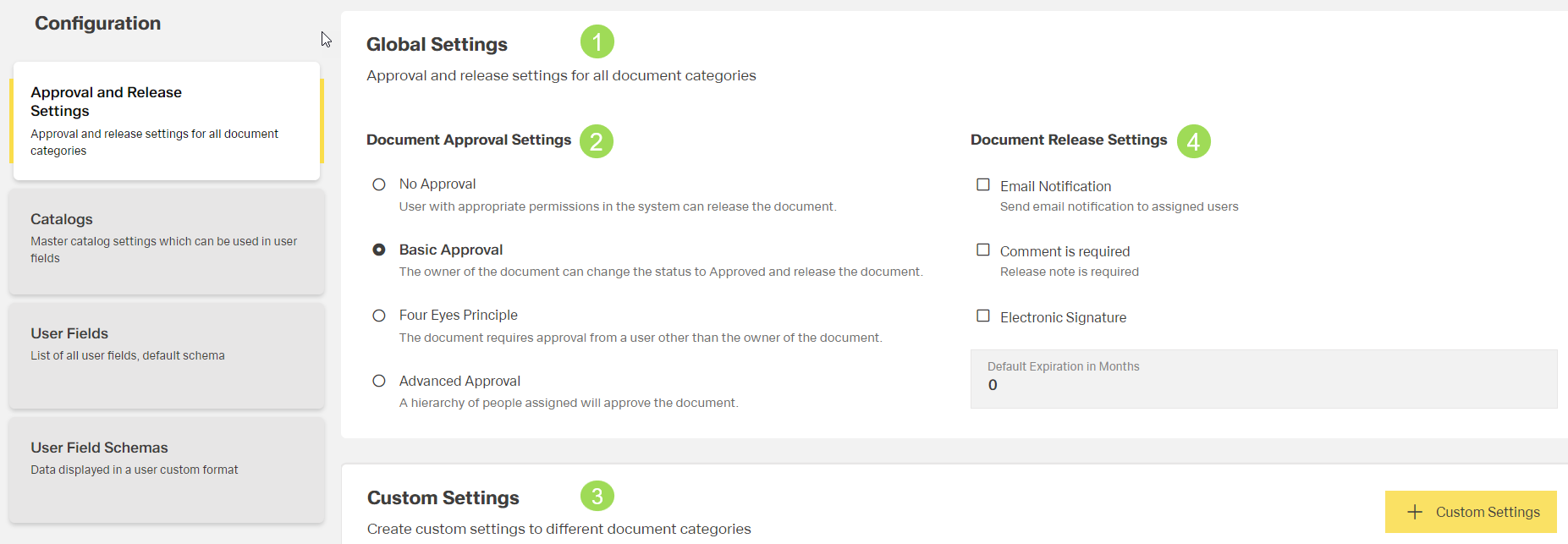Choose the Four Eyes Principle option
Screen dimensions: 1568x544
[379, 316]
